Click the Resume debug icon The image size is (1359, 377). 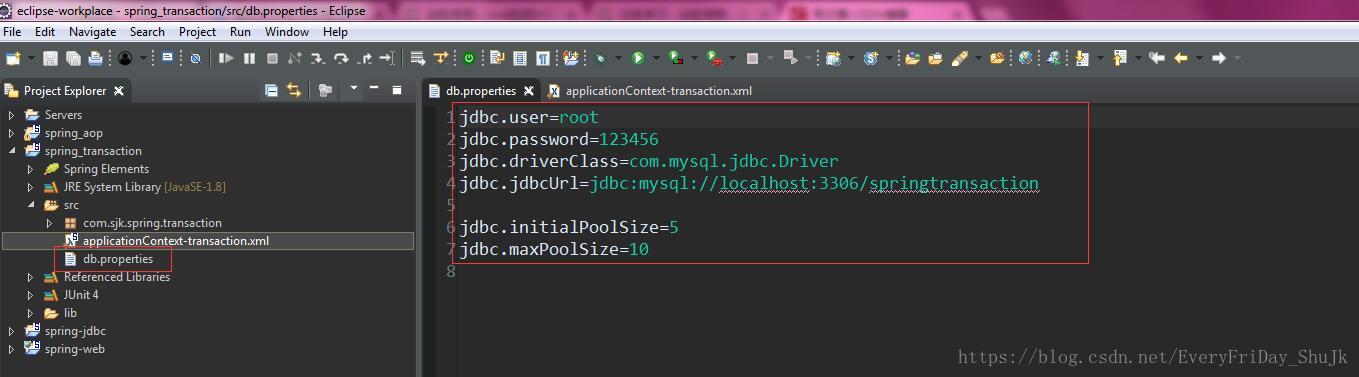coord(226,58)
